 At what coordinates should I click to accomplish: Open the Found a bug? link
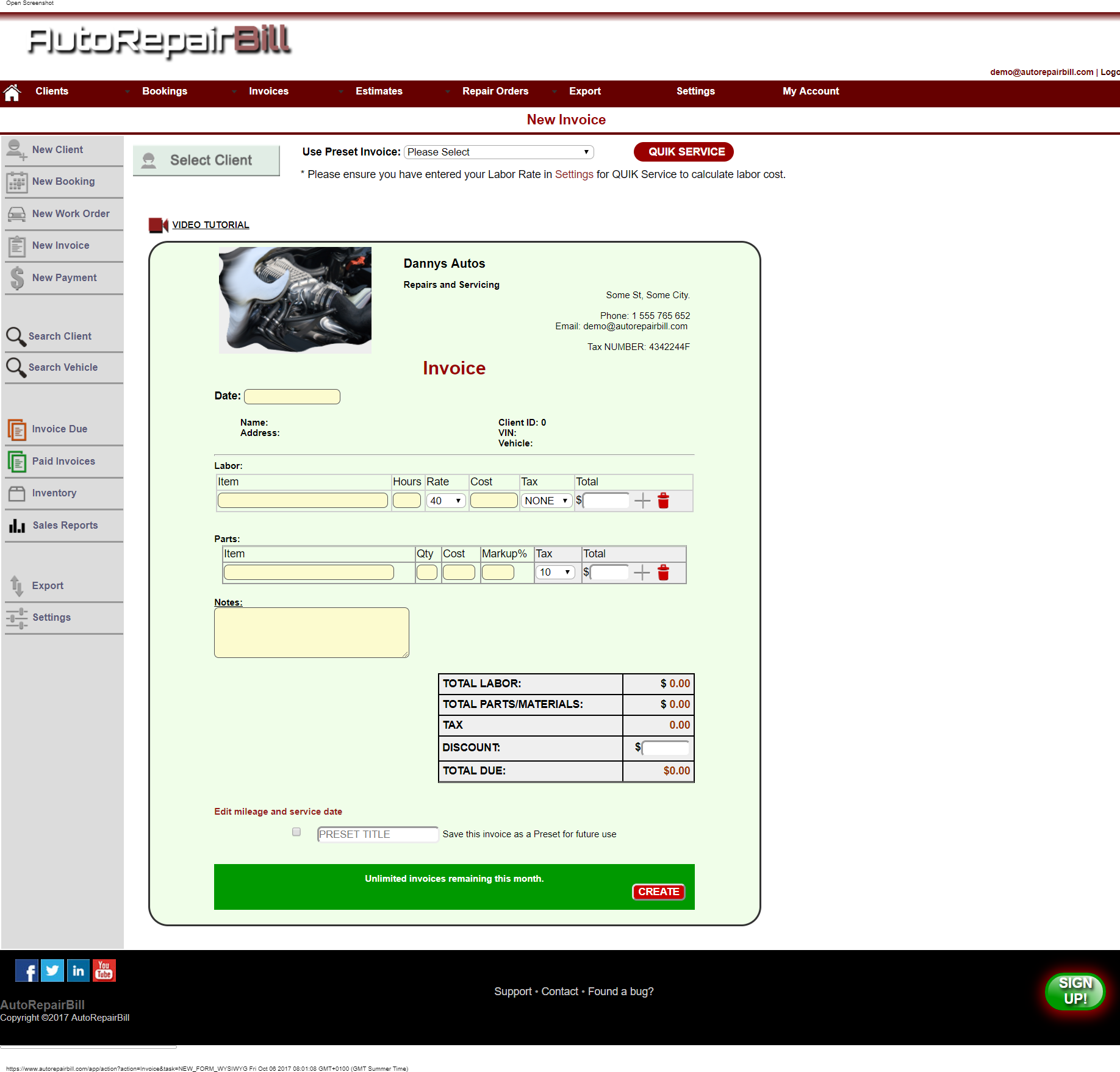(621, 992)
